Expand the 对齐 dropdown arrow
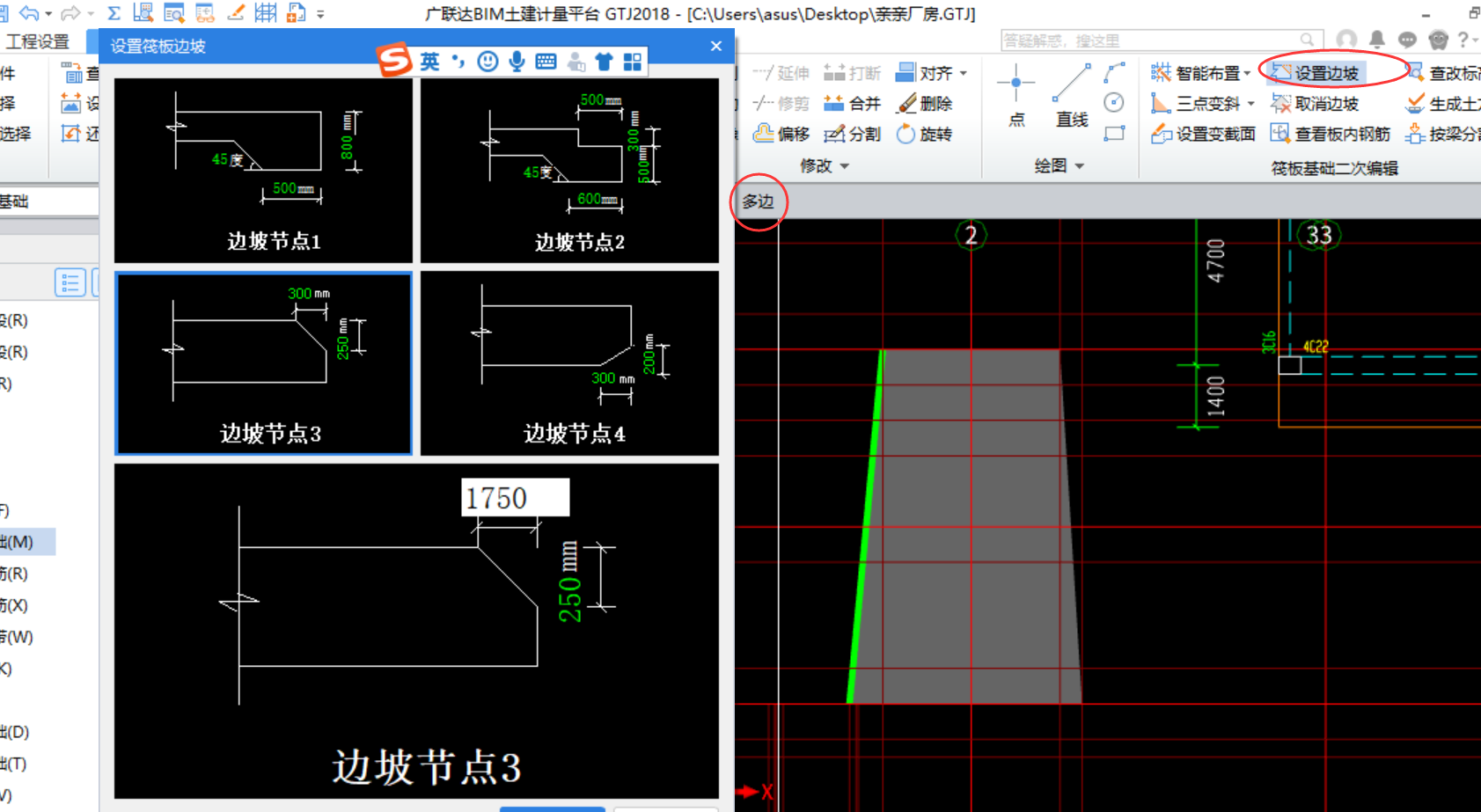Screen dimensions: 1481x812 [x=964, y=73]
